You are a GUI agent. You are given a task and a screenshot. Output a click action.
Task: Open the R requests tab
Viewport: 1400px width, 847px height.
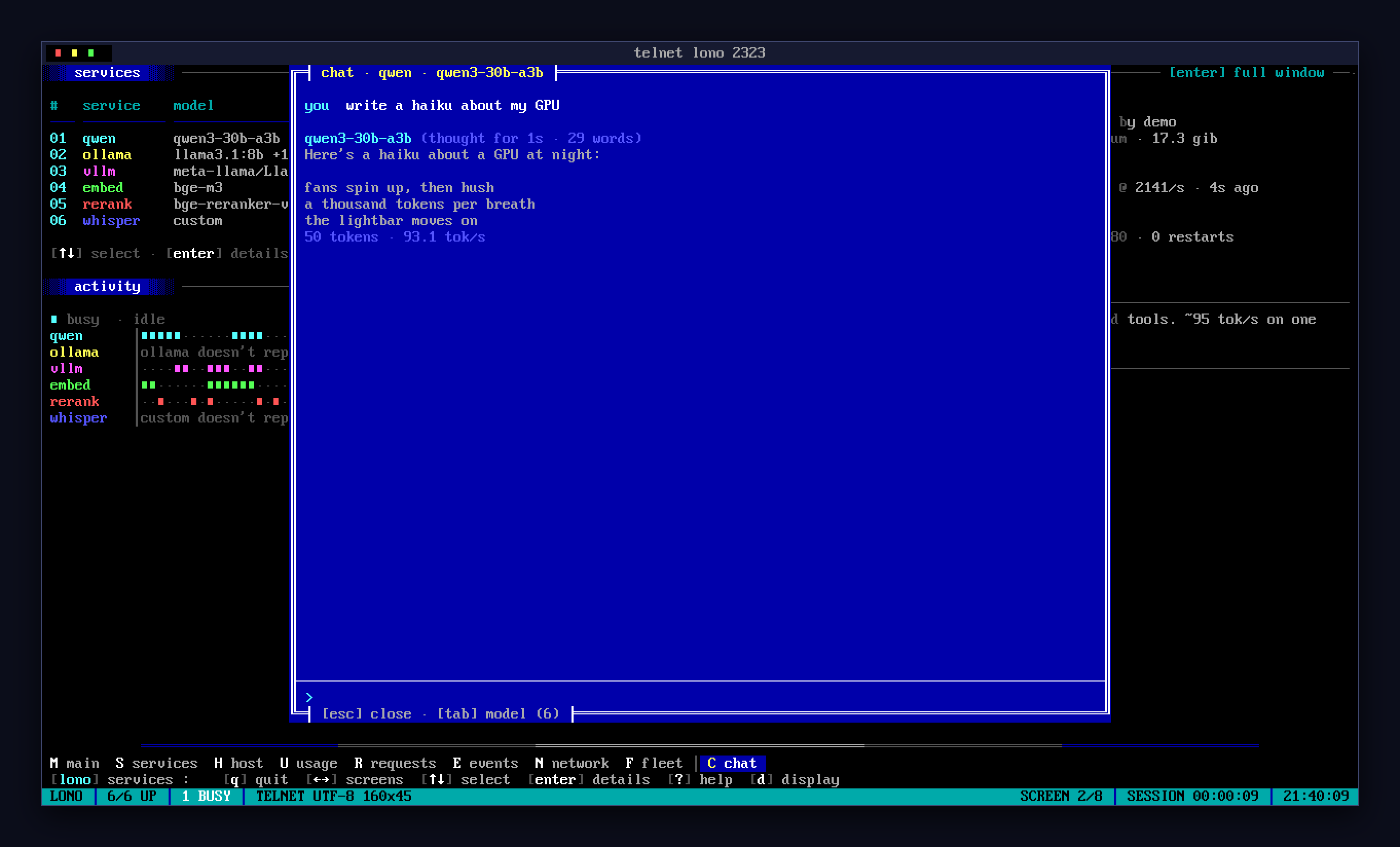(395, 763)
